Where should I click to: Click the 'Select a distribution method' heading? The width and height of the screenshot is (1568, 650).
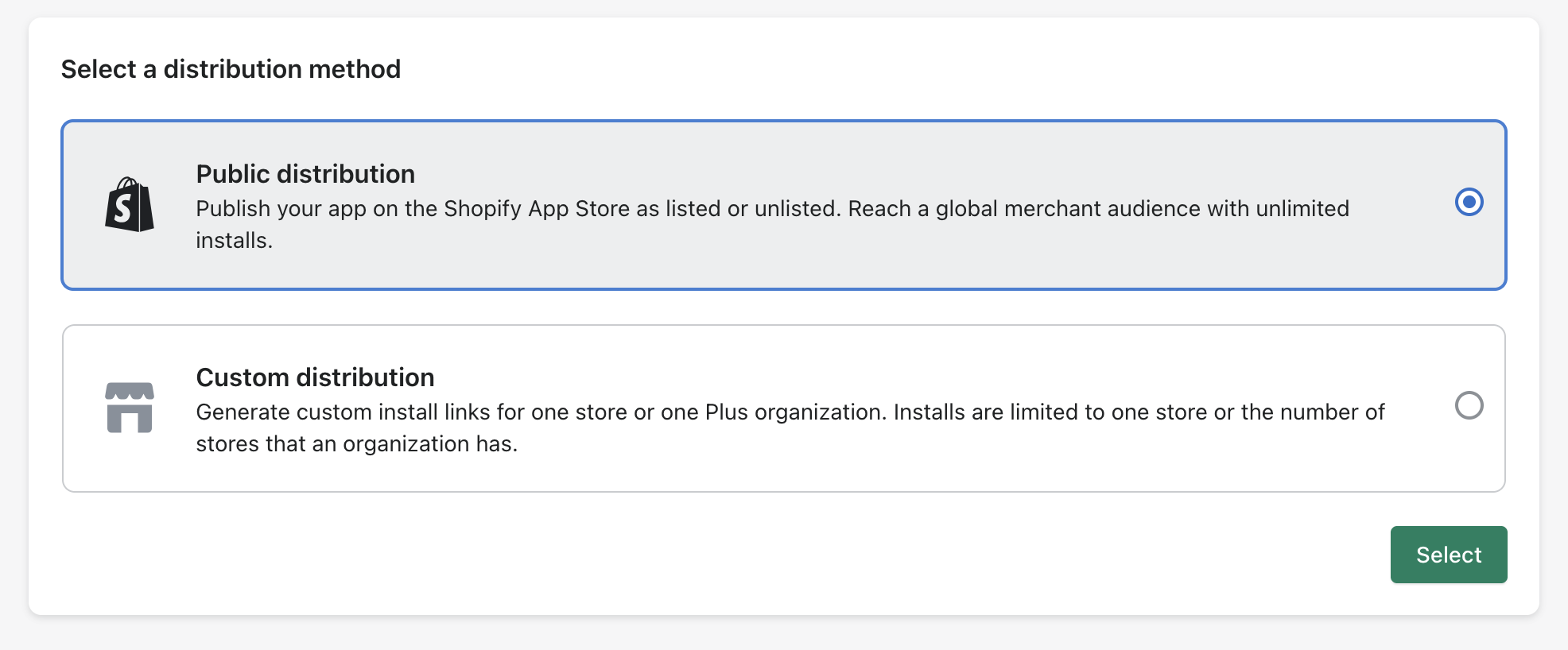231,69
